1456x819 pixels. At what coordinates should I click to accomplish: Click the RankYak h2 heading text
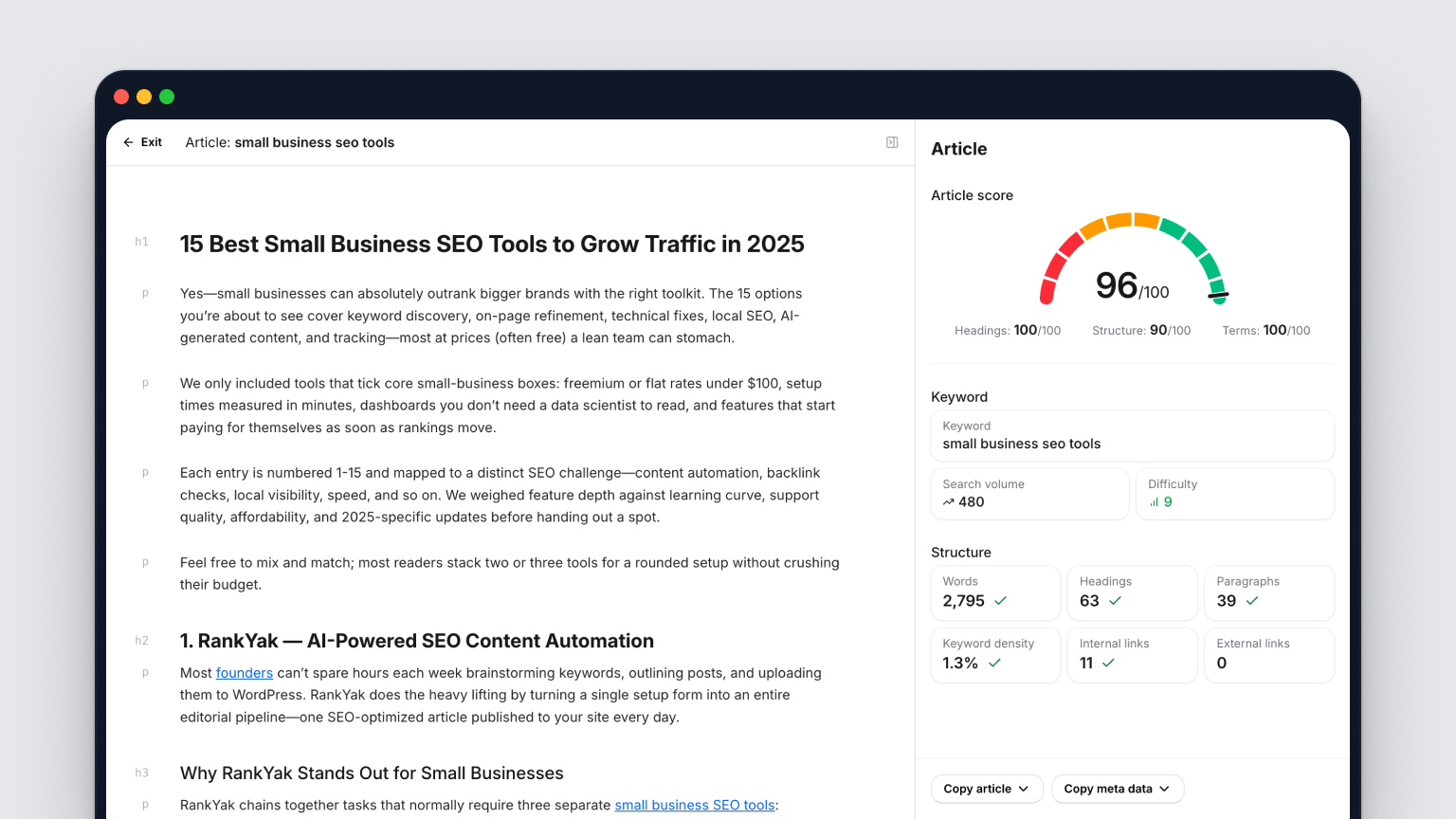(416, 641)
